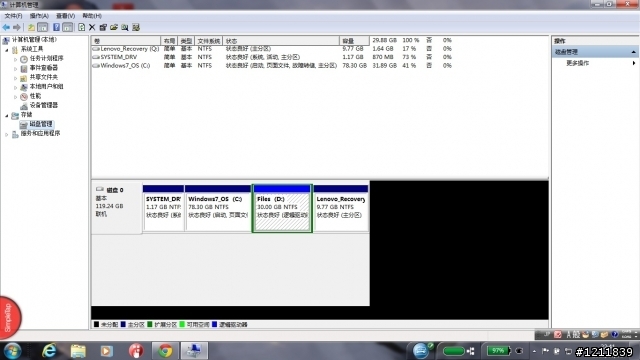Select 性能 in the tree

point(35,96)
